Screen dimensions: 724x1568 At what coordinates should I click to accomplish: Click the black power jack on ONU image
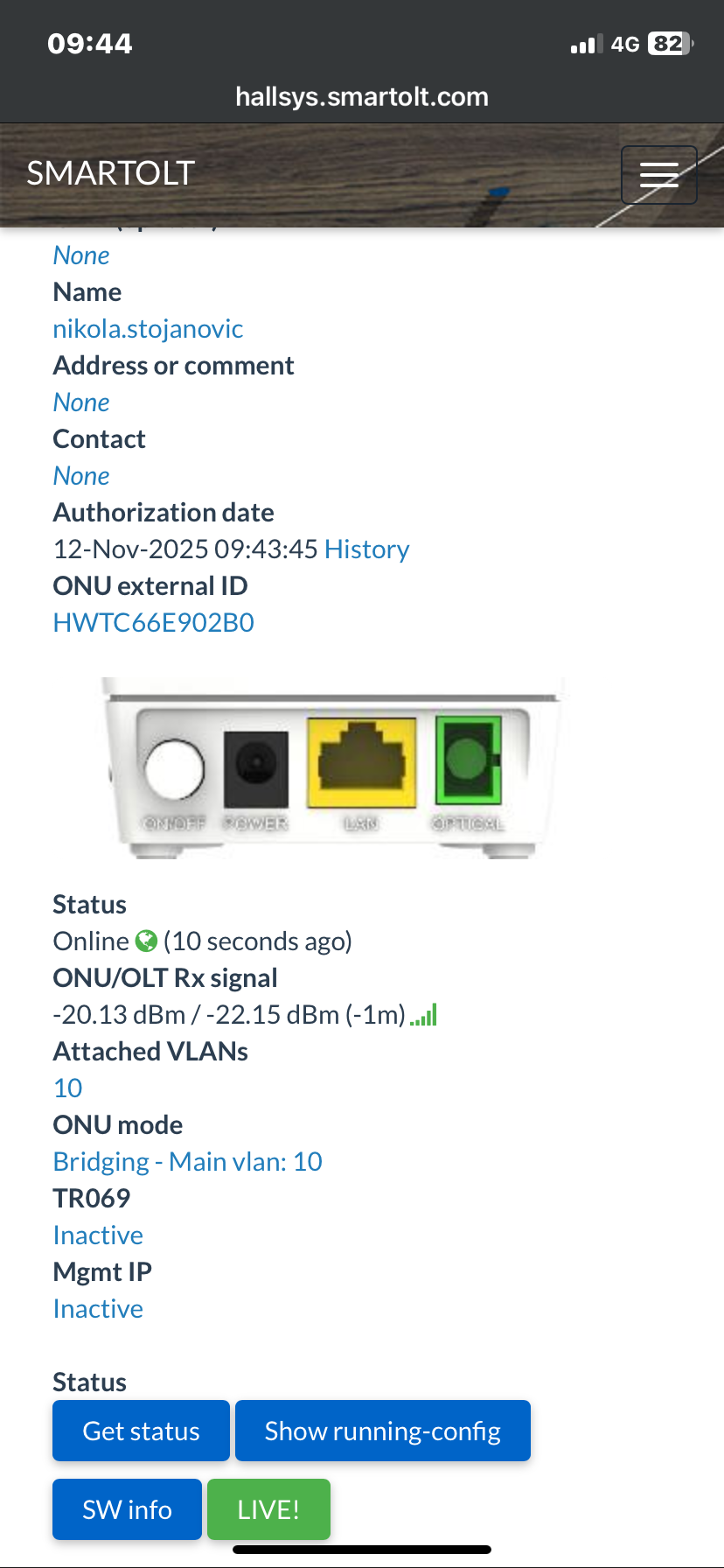click(x=256, y=769)
